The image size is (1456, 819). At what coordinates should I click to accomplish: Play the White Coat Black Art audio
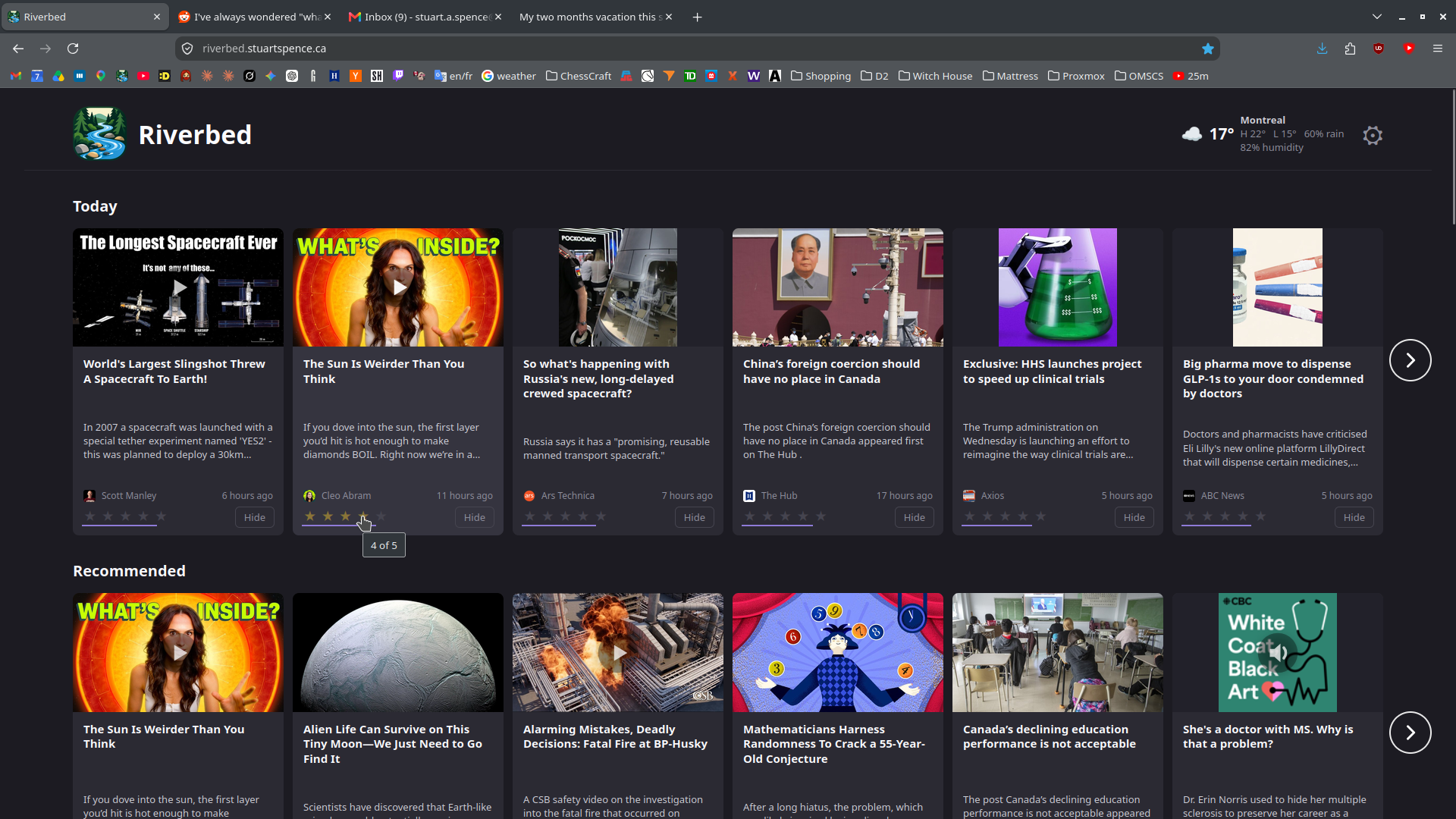coord(1278,652)
